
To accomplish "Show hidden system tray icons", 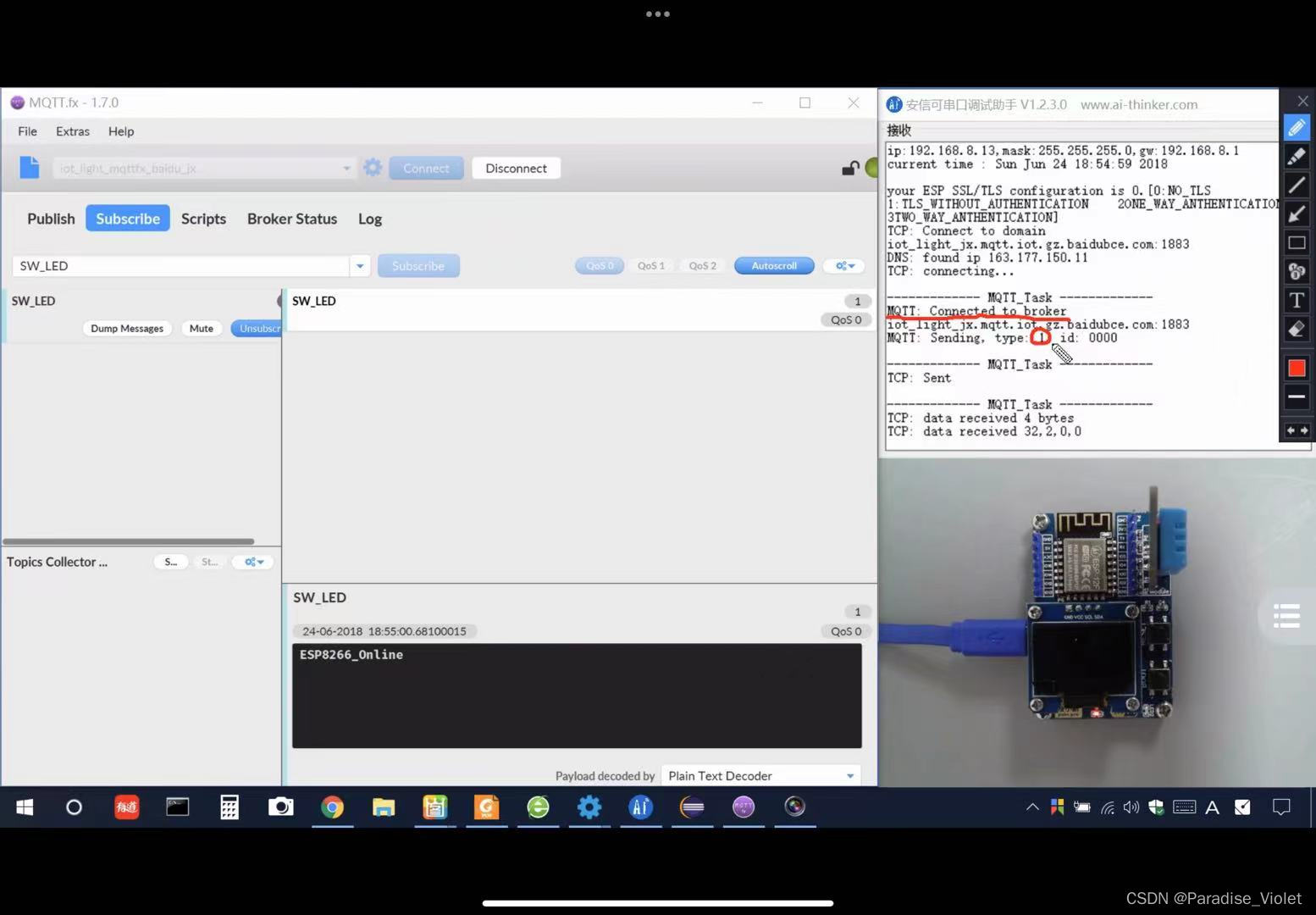I will pos(1032,807).
